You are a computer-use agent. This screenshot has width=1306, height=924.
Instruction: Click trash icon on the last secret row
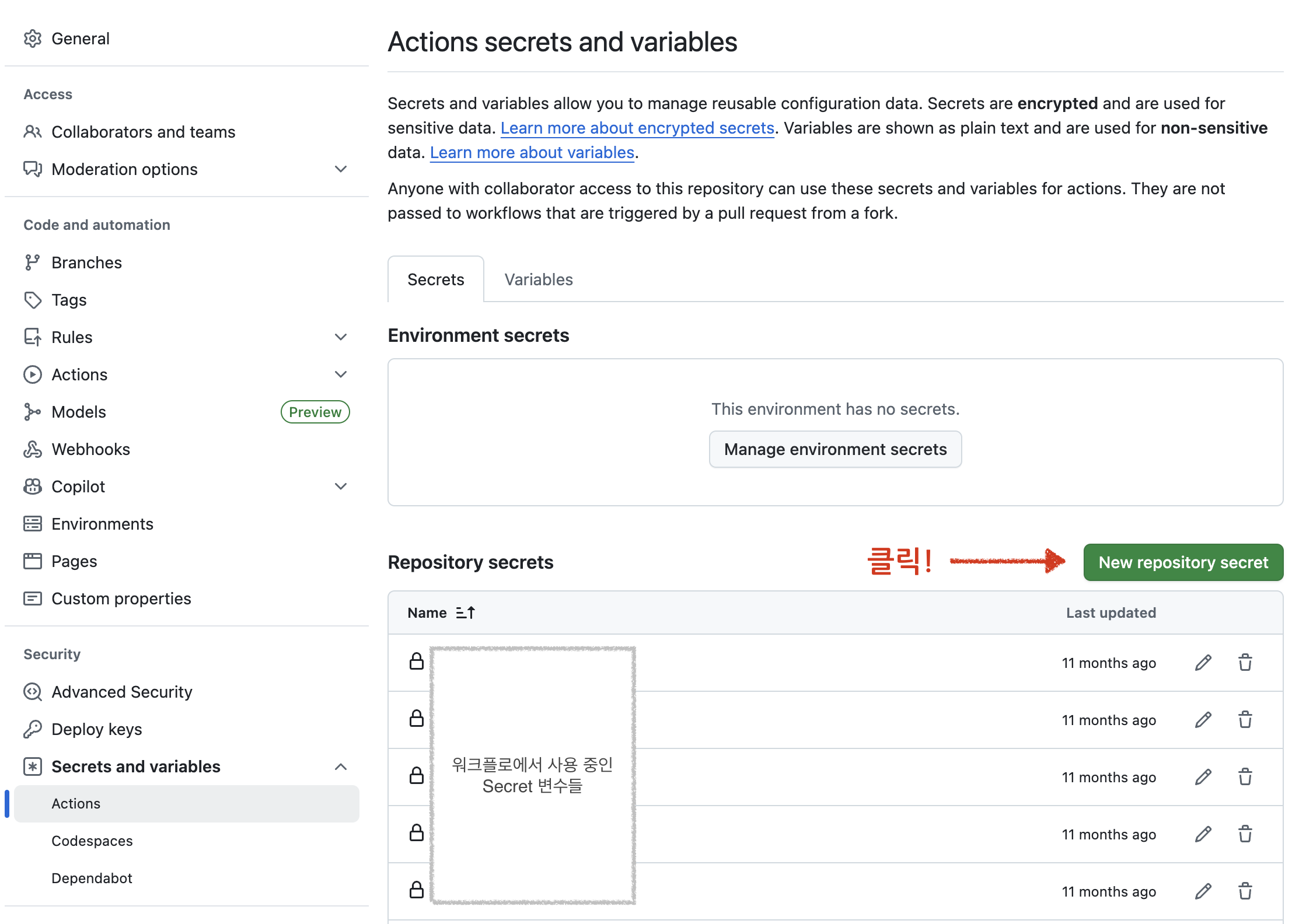[x=1245, y=891]
